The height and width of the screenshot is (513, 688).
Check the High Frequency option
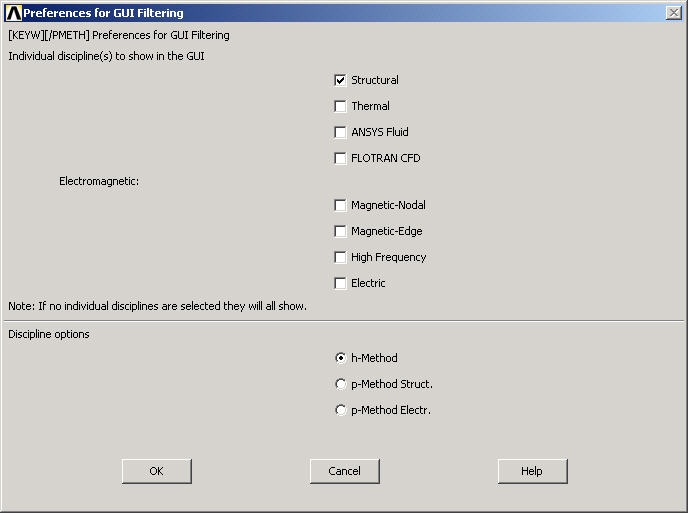pyautogui.click(x=340, y=257)
